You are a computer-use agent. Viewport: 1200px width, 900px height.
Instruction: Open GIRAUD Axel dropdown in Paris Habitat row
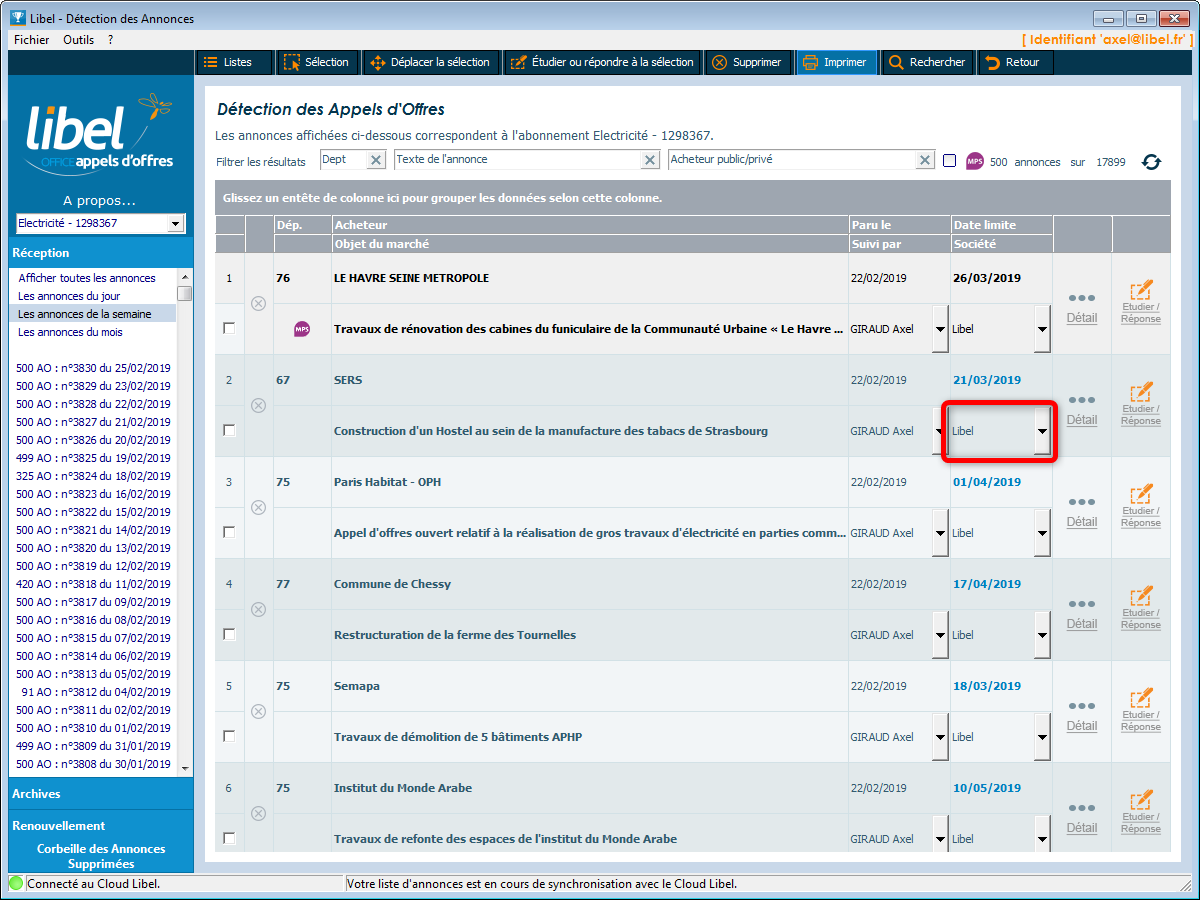pyautogui.click(x=940, y=533)
